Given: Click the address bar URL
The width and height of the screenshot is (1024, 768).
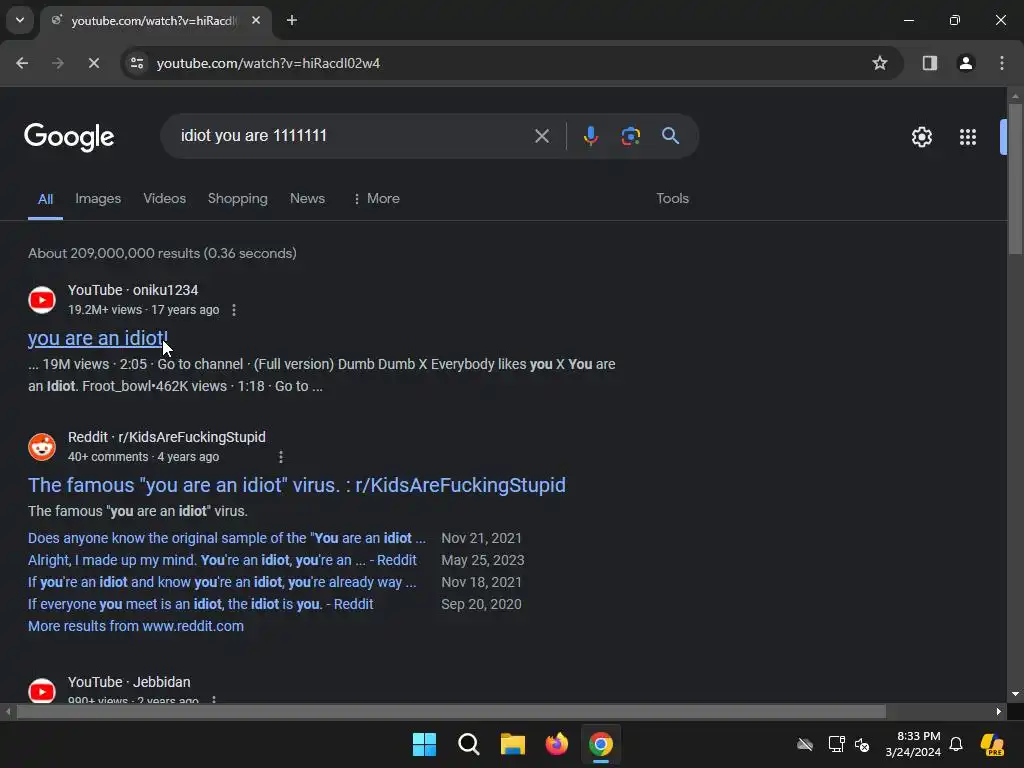Looking at the screenshot, I should [268, 63].
